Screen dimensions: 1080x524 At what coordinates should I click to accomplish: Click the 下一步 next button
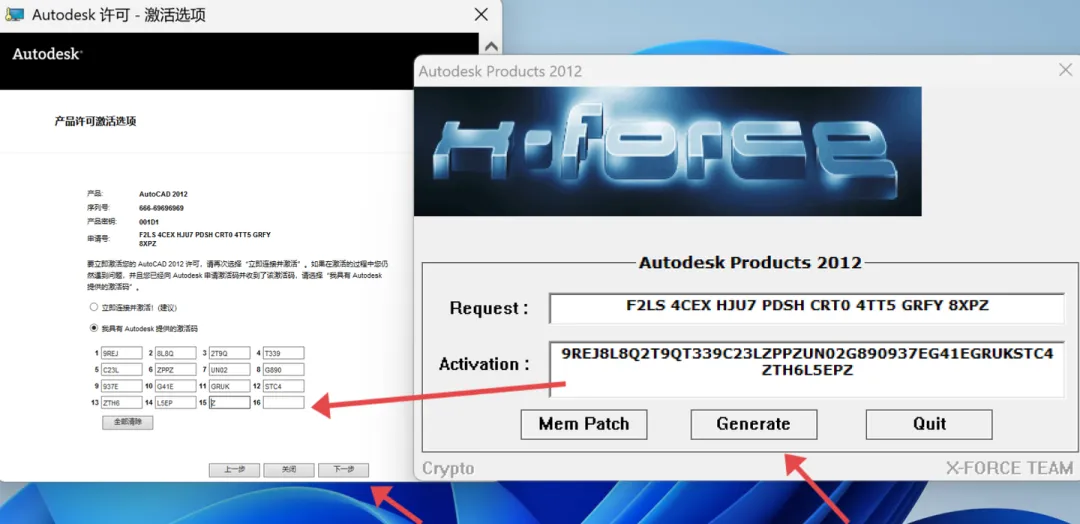pos(343,470)
